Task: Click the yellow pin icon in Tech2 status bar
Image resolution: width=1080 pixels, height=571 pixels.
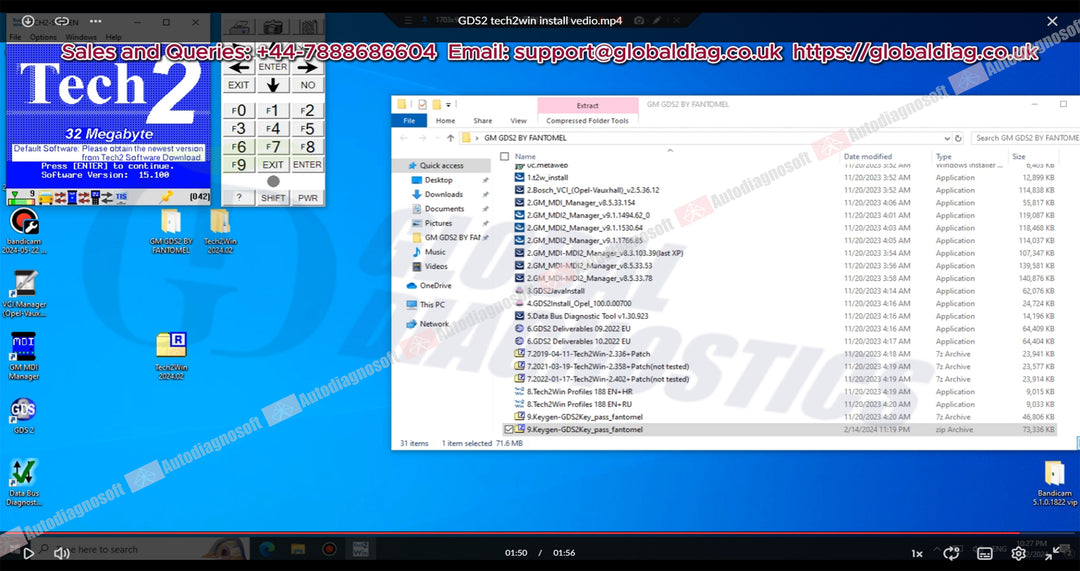Action: [167, 197]
